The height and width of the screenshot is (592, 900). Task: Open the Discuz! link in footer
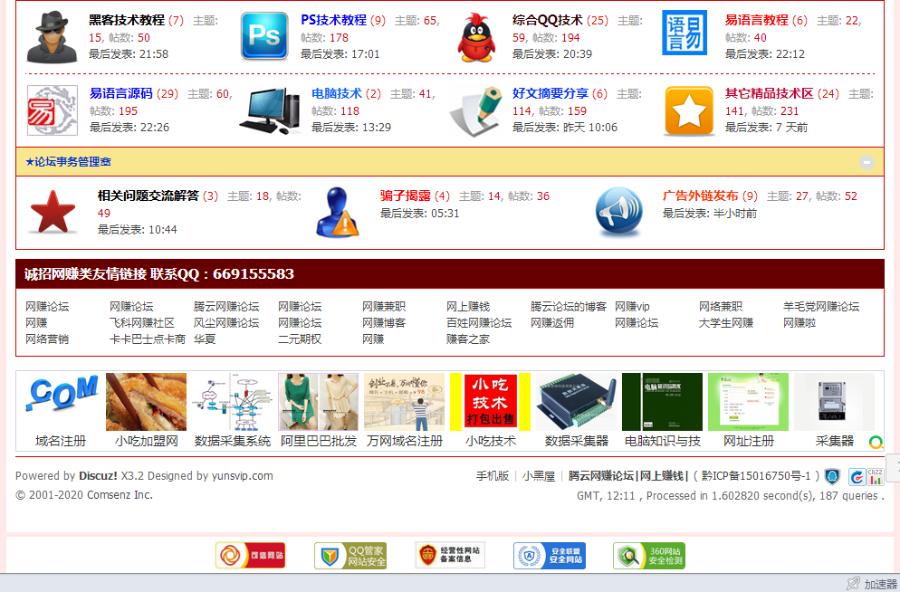pyautogui.click(x=98, y=476)
